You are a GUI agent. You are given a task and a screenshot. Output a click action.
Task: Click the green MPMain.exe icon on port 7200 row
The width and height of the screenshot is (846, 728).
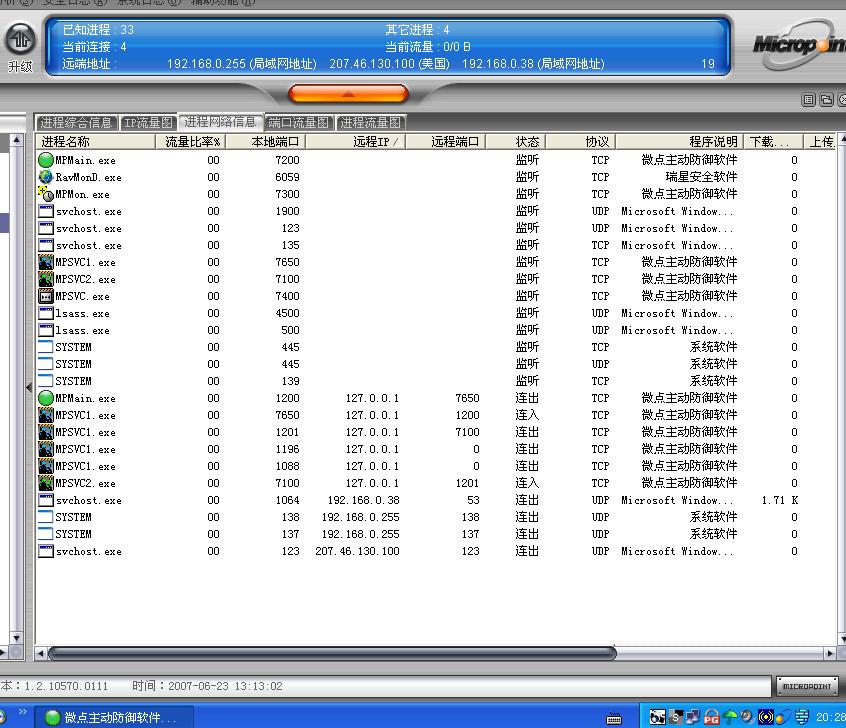click(x=46, y=160)
